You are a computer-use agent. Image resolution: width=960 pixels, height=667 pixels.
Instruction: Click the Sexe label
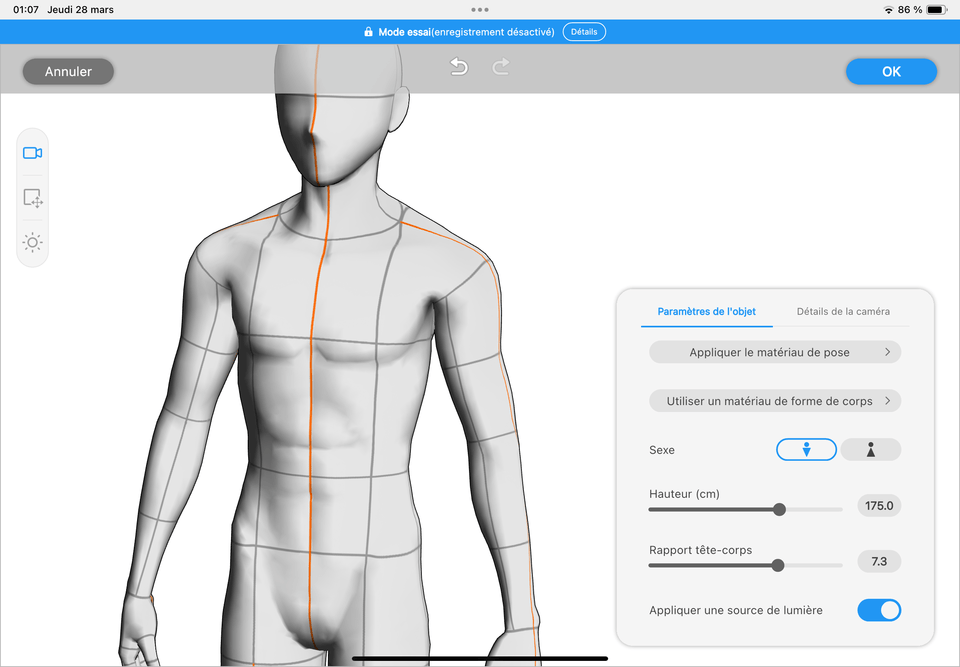click(662, 450)
